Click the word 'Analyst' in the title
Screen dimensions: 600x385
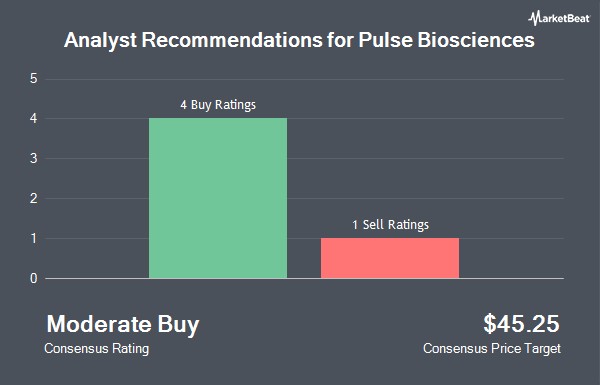[101, 40]
